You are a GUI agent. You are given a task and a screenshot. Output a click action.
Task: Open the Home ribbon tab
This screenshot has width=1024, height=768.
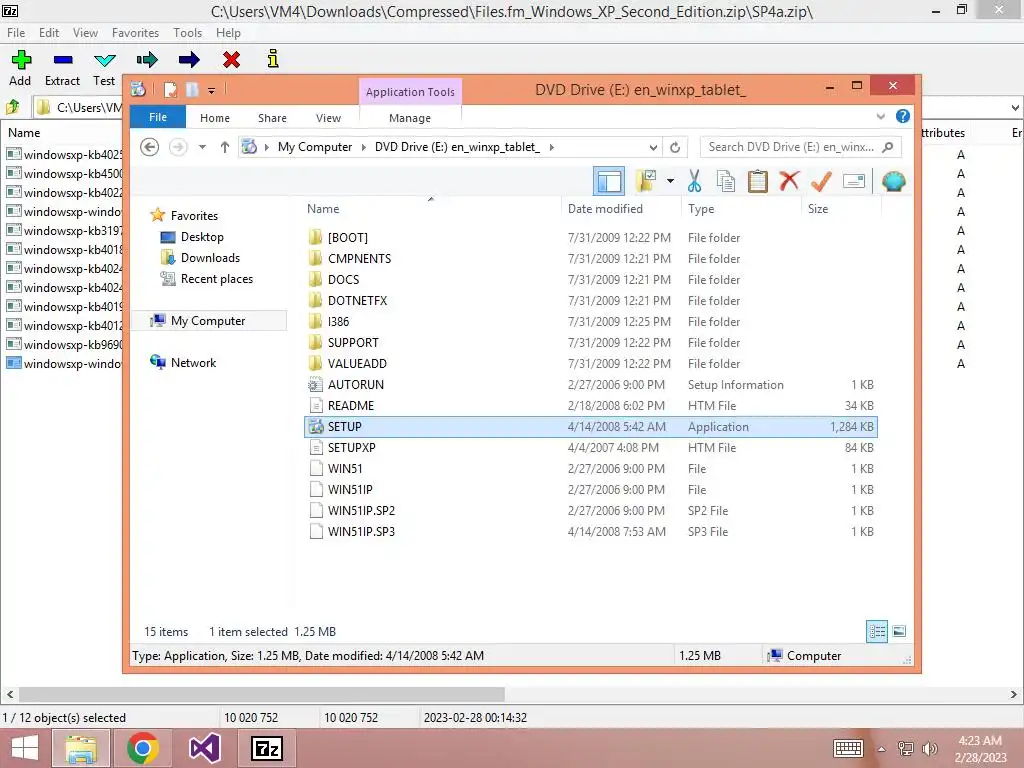(215, 118)
